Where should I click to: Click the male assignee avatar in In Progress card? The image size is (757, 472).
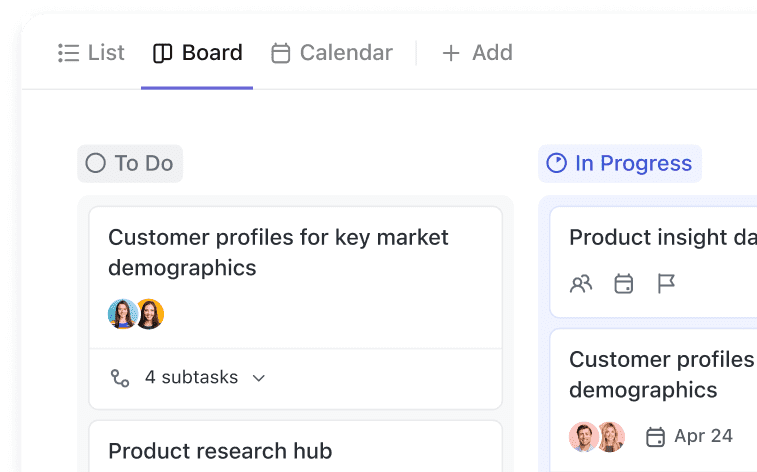coord(584,437)
